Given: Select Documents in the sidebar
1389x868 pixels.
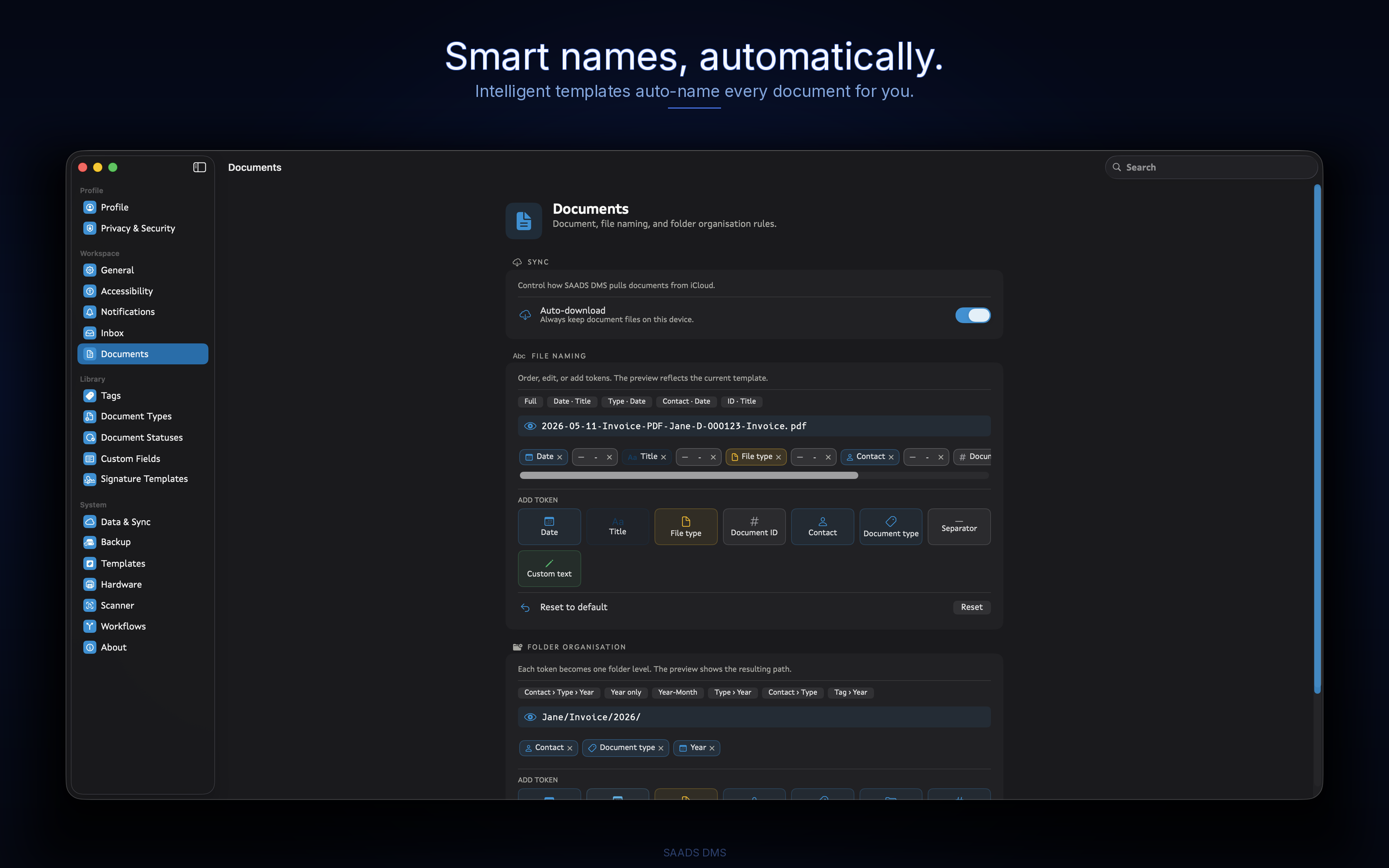Looking at the screenshot, I should [x=142, y=353].
